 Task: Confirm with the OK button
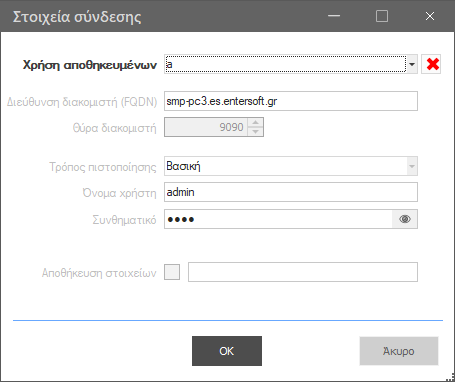(227, 351)
